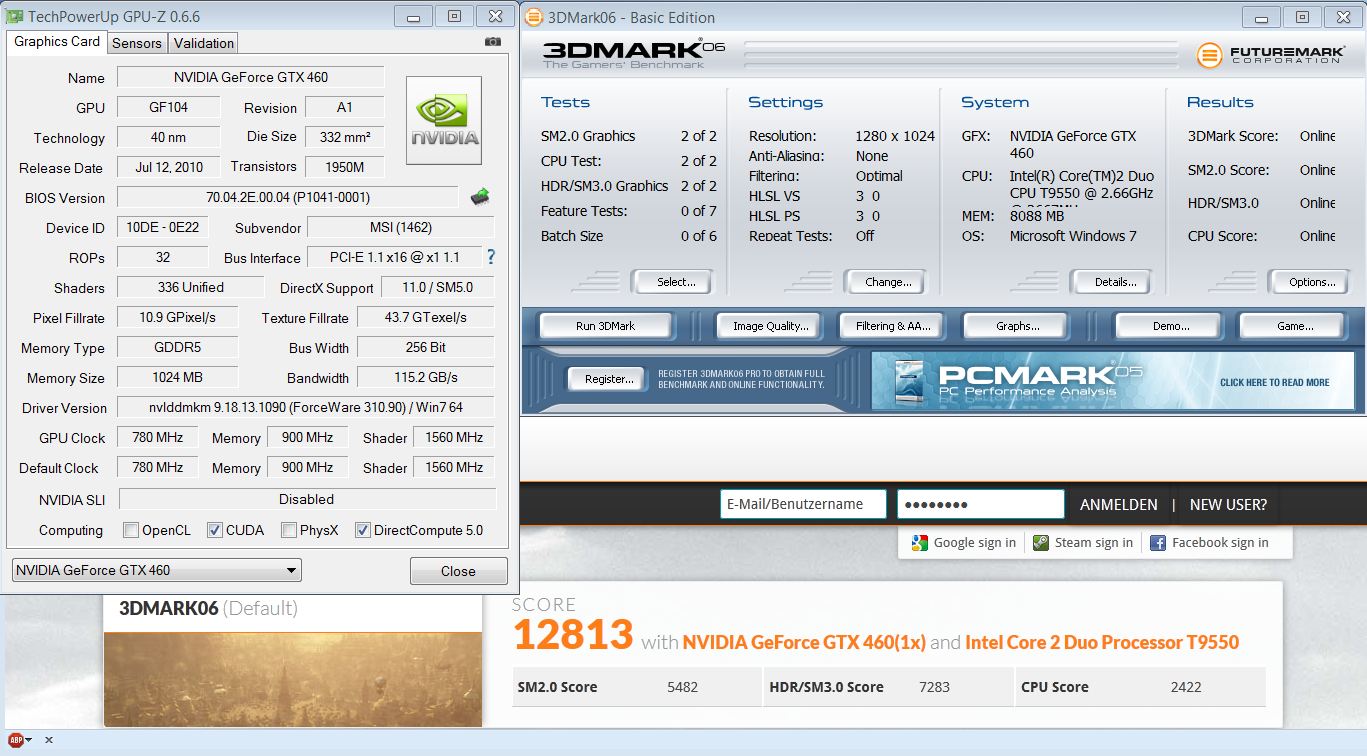Click the BIOS save chip icon
Image resolution: width=1367 pixels, height=756 pixels.
480,196
